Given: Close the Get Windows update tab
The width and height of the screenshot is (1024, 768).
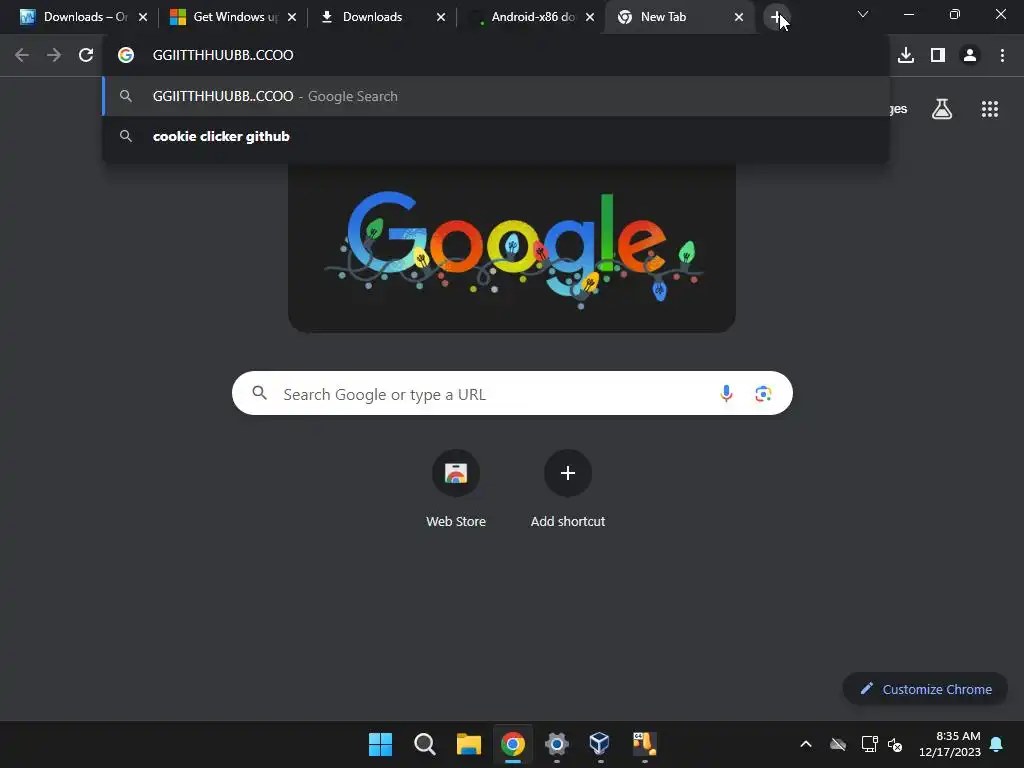Looking at the screenshot, I should click(292, 17).
